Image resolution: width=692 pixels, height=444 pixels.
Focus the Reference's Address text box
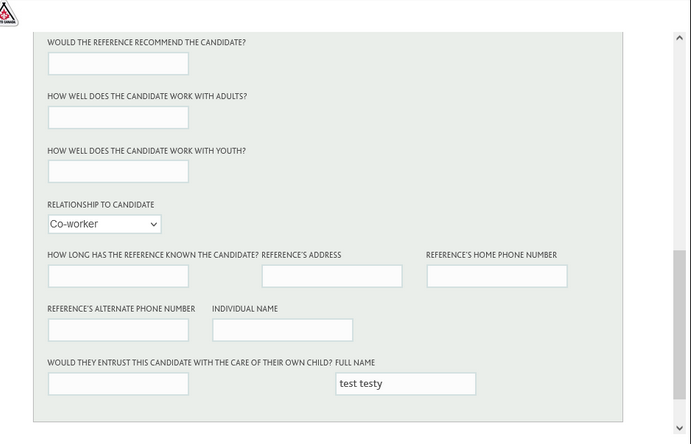(332, 276)
